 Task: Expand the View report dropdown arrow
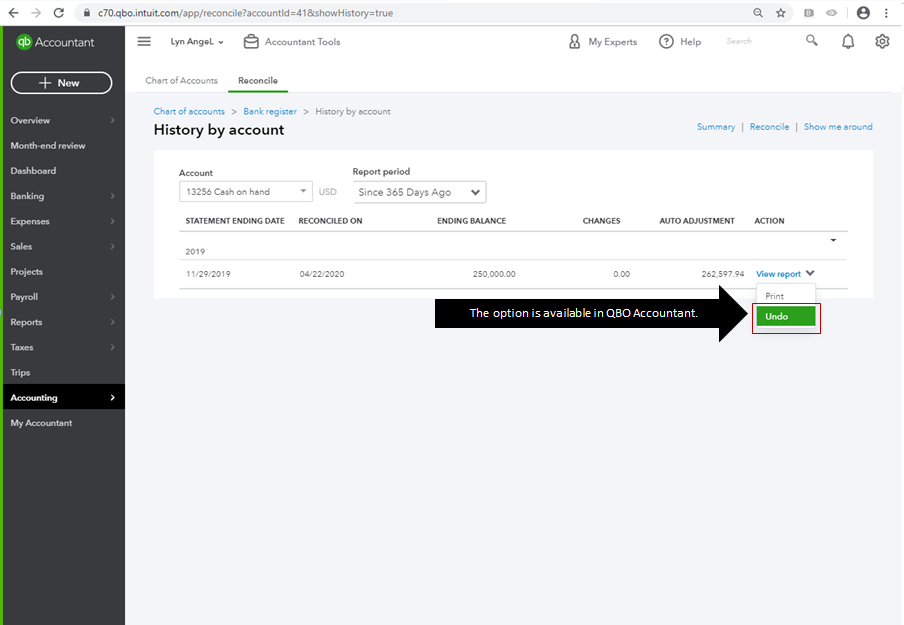click(x=809, y=273)
